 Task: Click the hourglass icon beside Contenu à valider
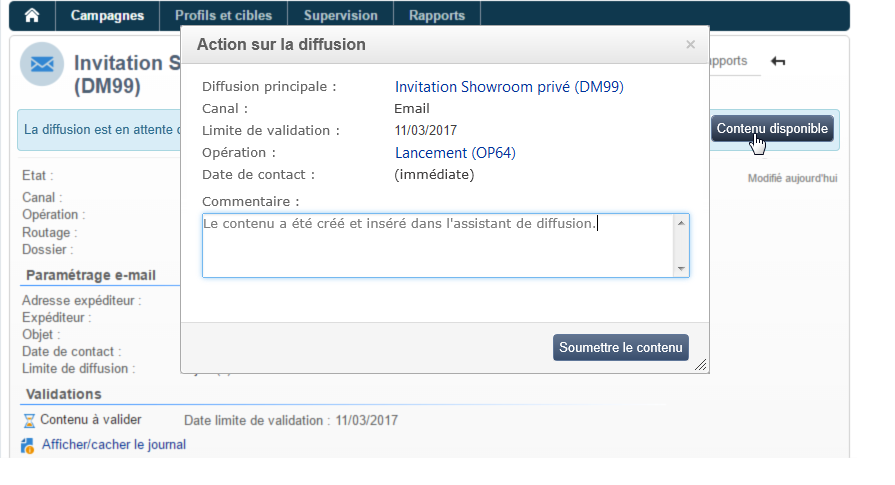[x=29, y=421]
